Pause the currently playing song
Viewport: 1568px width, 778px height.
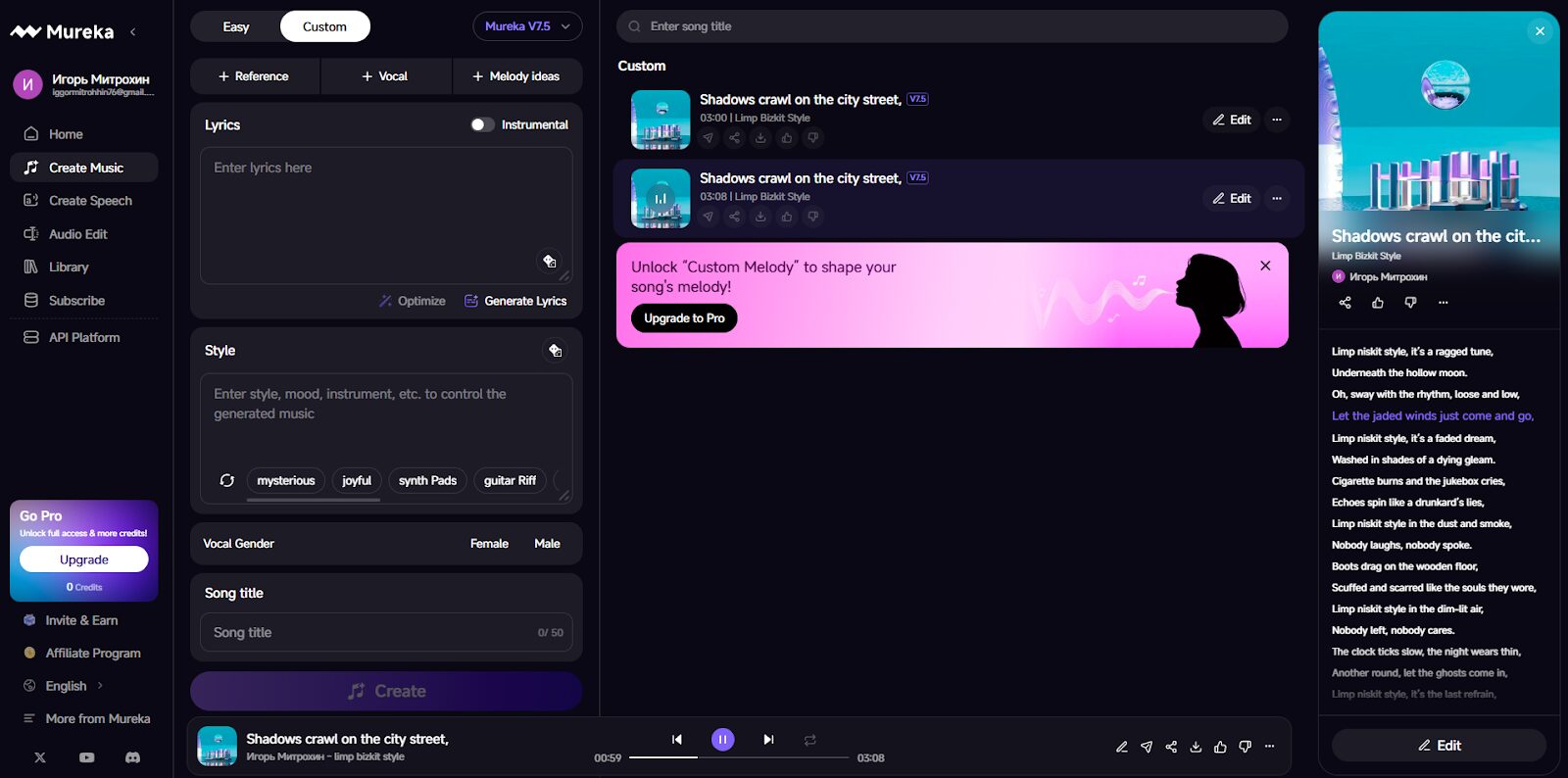pos(722,740)
